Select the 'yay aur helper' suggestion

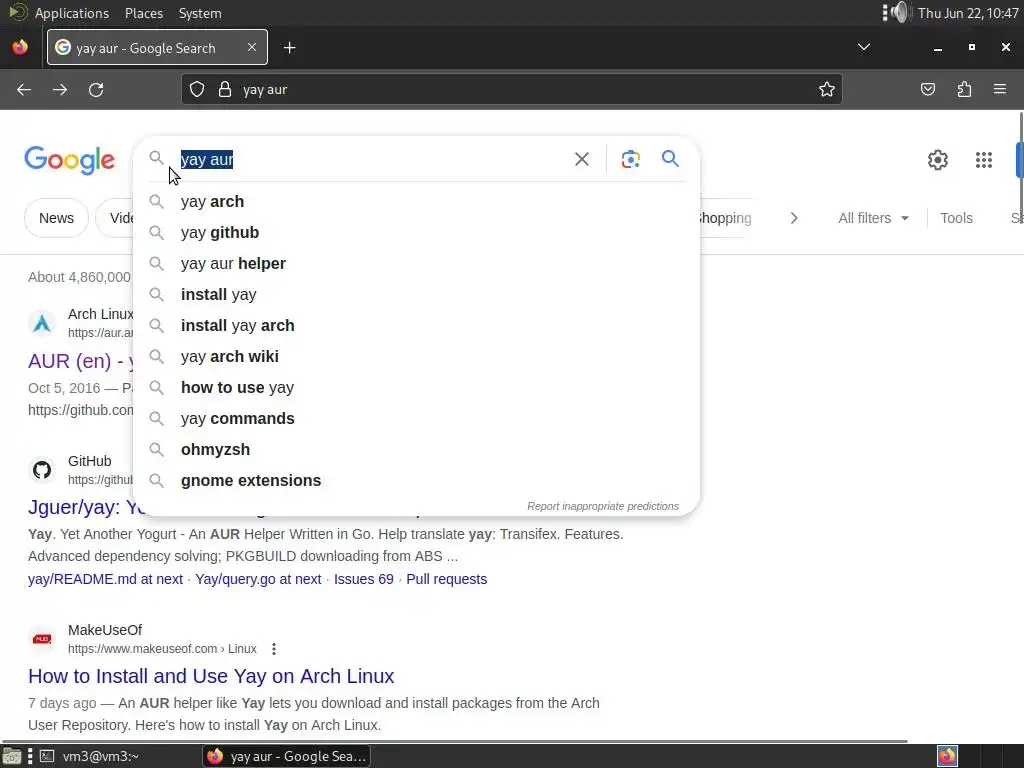[x=416, y=263]
